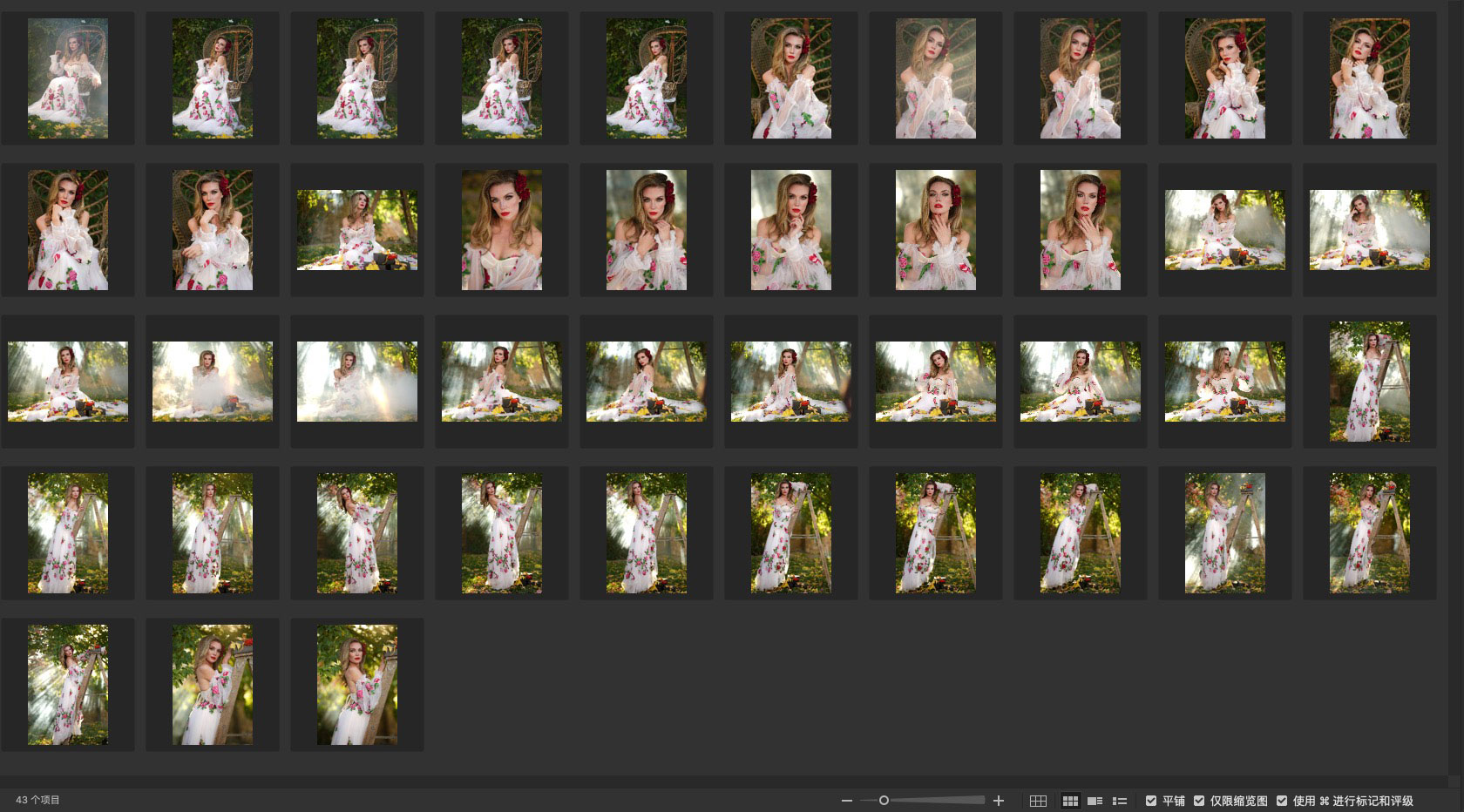The height and width of the screenshot is (812, 1464).
Task: Click the plus icon to enlarge thumbnails
Action: [999, 801]
